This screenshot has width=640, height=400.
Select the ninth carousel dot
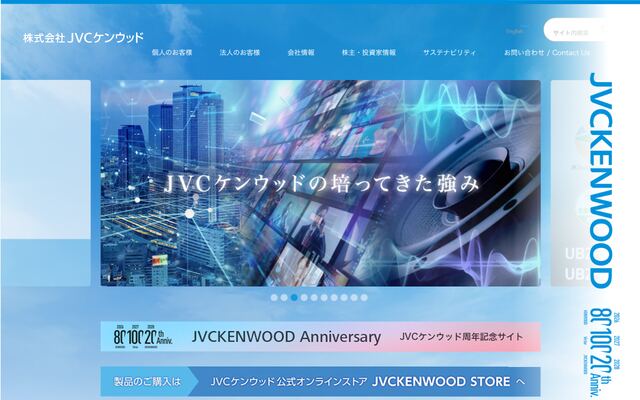(354, 298)
